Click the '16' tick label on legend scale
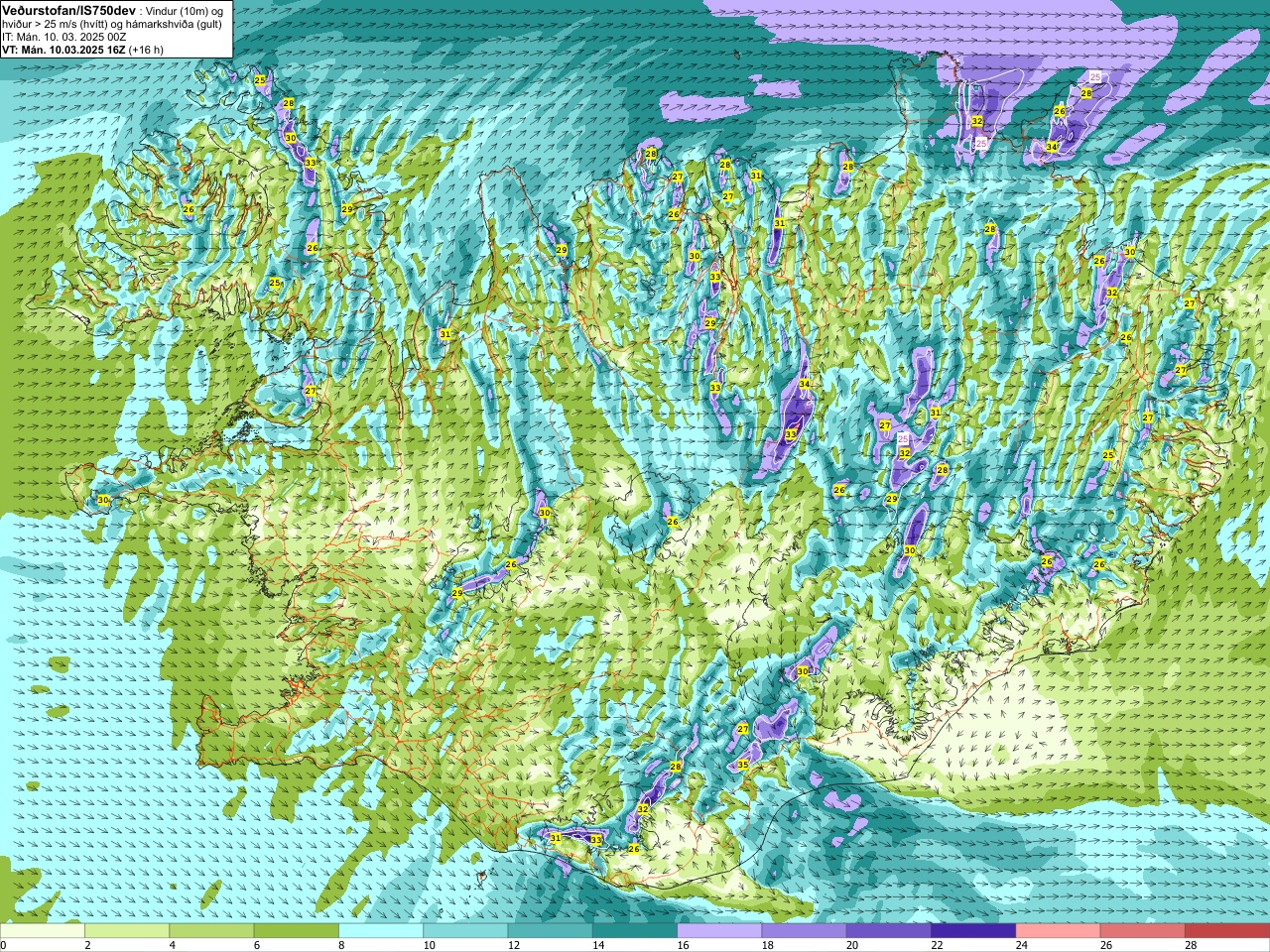 click(x=683, y=945)
